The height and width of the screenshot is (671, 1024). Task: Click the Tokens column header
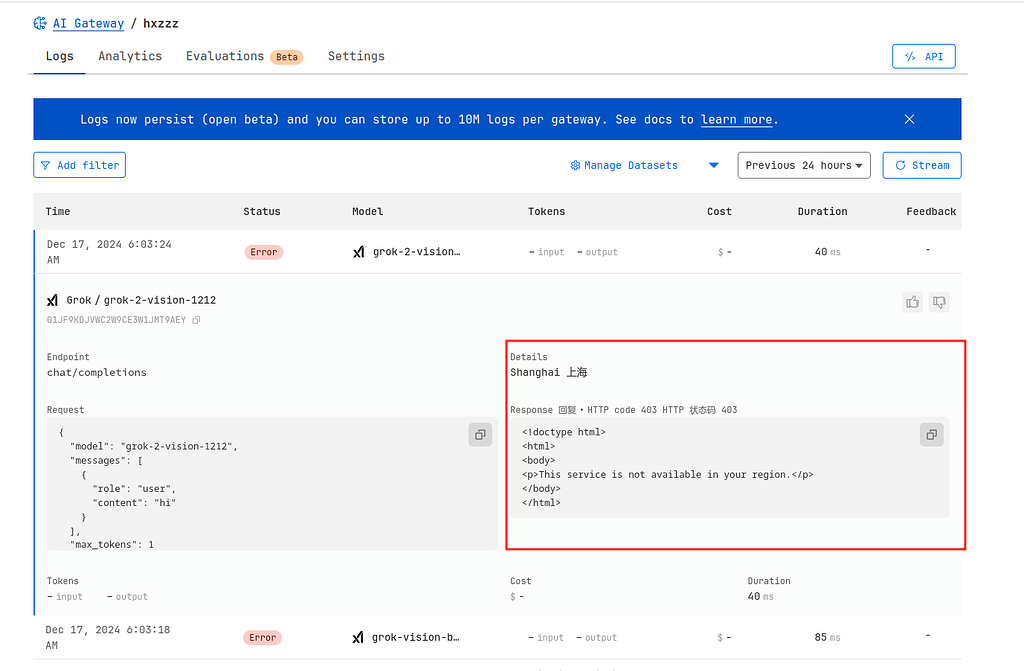click(547, 211)
